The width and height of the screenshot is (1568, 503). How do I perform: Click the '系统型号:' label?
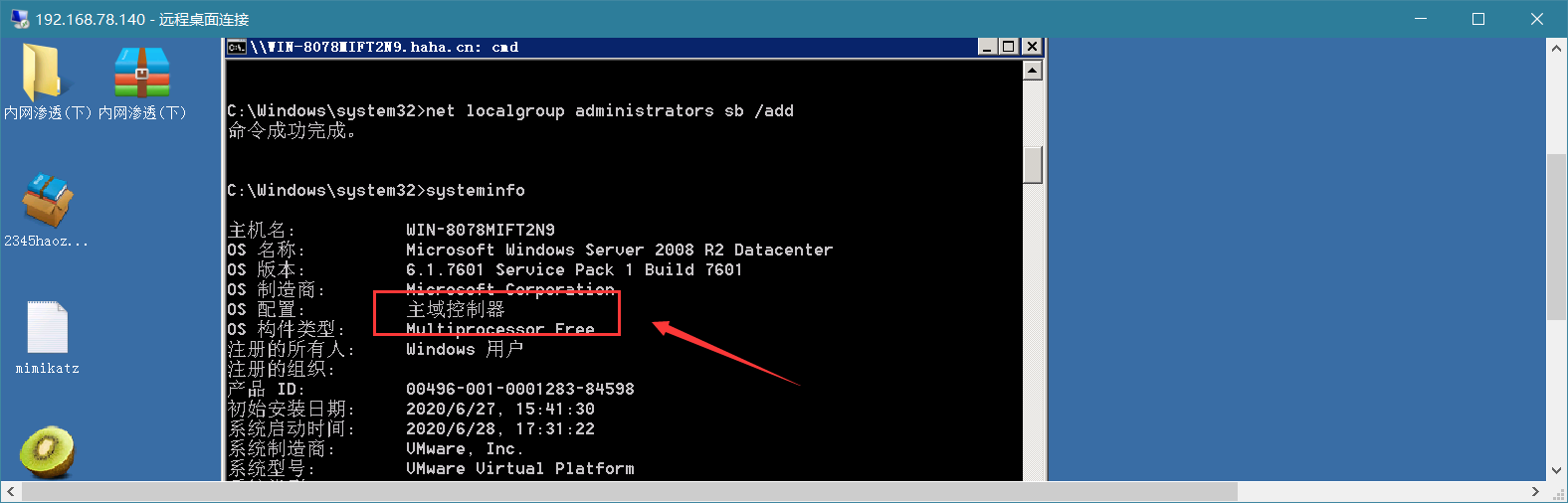pyautogui.click(x=272, y=468)
